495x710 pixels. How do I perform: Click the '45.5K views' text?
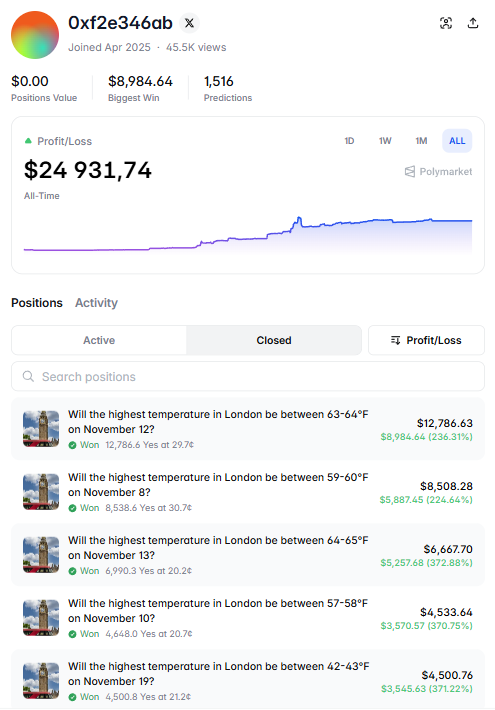pos(196,47)
